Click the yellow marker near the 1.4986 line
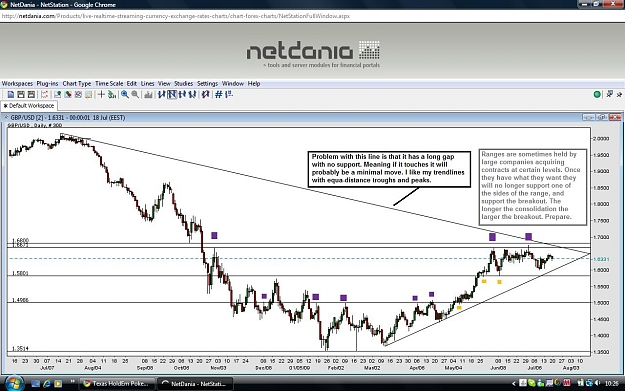 [x=459, y=308]
